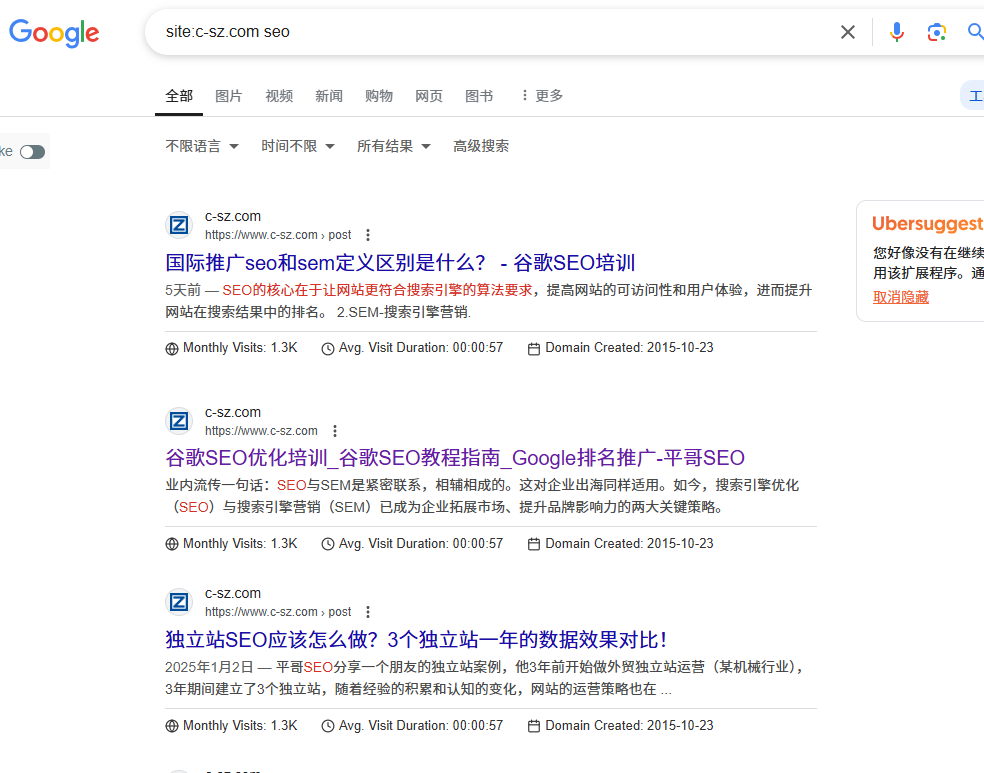This screenshot has height=773, width=984.
Task: Click the Google logo
Action: (x=54, y=33)
